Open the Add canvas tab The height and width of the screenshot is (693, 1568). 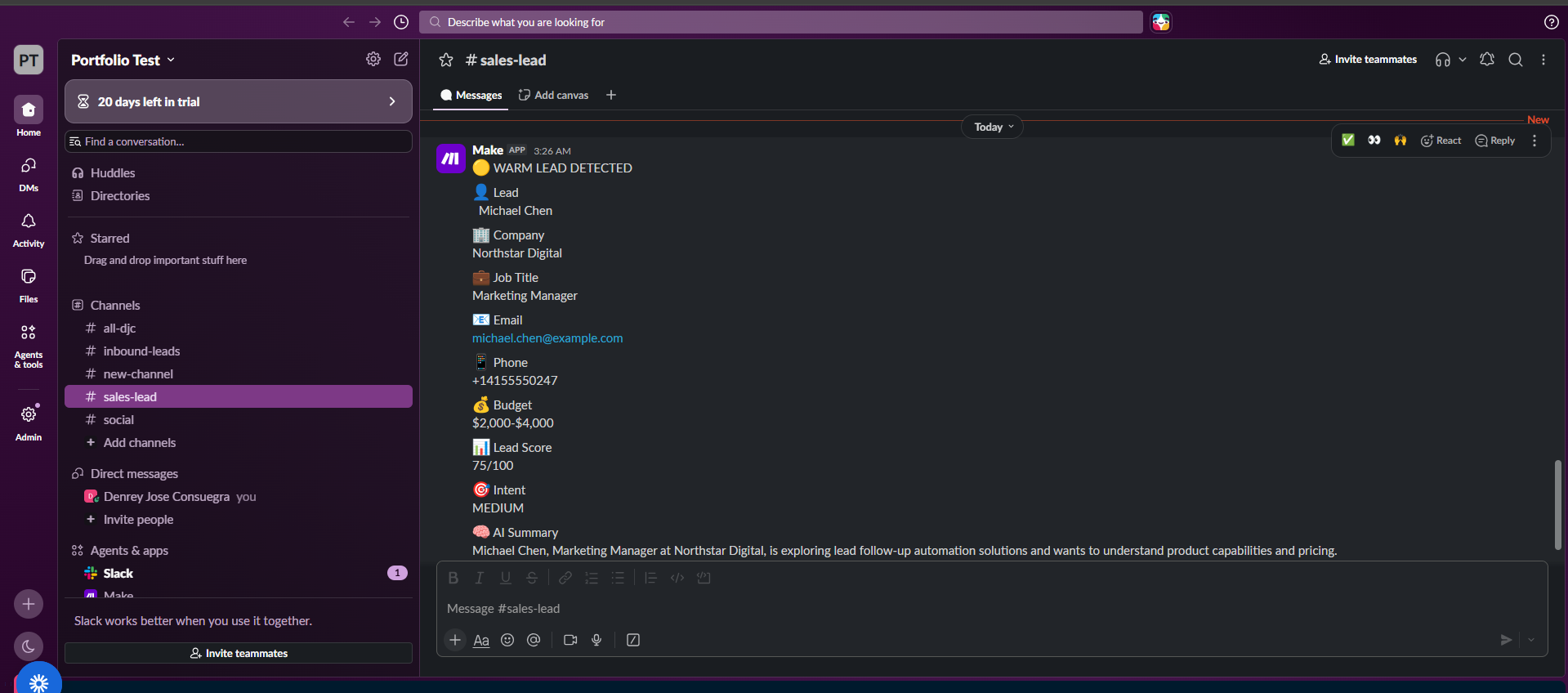(554, 95)
